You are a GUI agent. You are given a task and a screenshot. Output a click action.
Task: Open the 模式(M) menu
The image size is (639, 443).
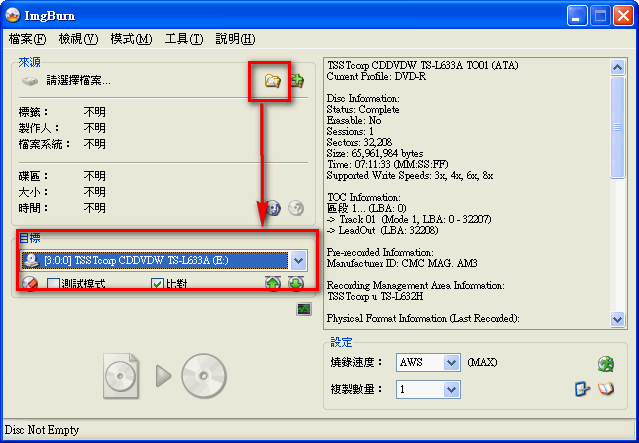131,39
